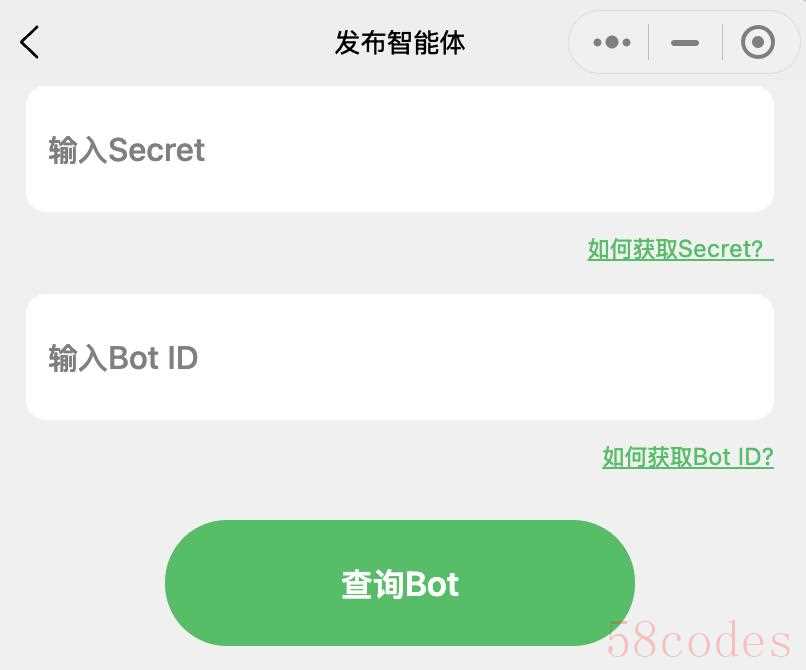806x670 pixels.
Task: Show more actions in the capsule menu
Action: [x=612, y=42]
